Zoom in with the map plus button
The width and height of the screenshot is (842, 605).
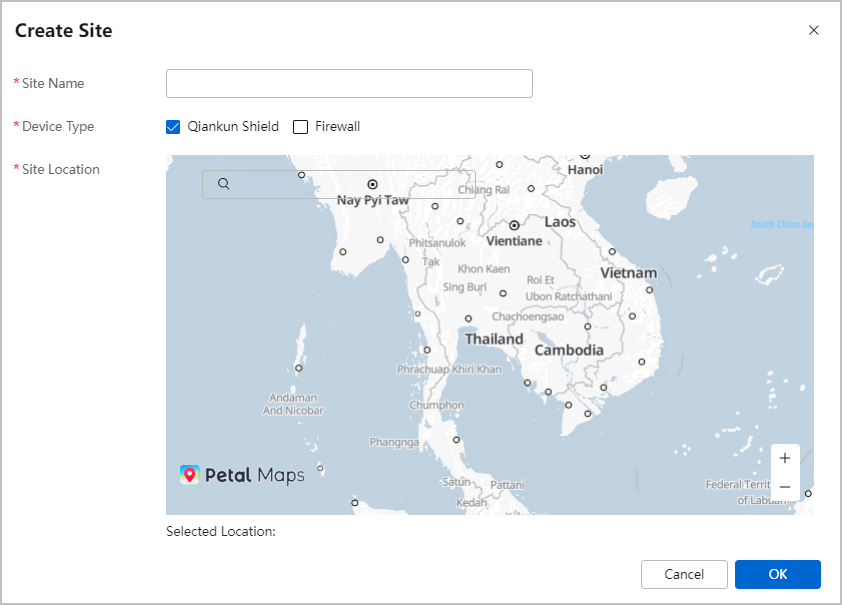pos(785,458)
